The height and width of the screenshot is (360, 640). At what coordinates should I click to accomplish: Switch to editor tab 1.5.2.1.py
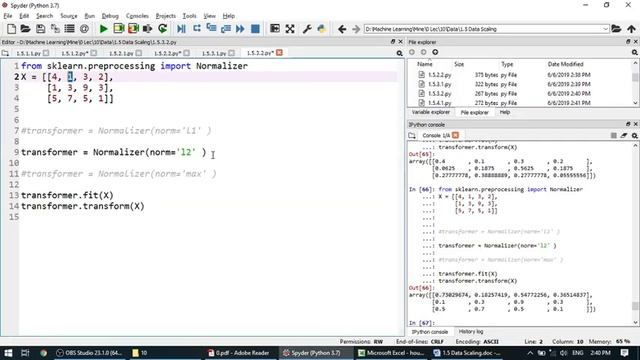pyautogui.click(x=121, y=53)
